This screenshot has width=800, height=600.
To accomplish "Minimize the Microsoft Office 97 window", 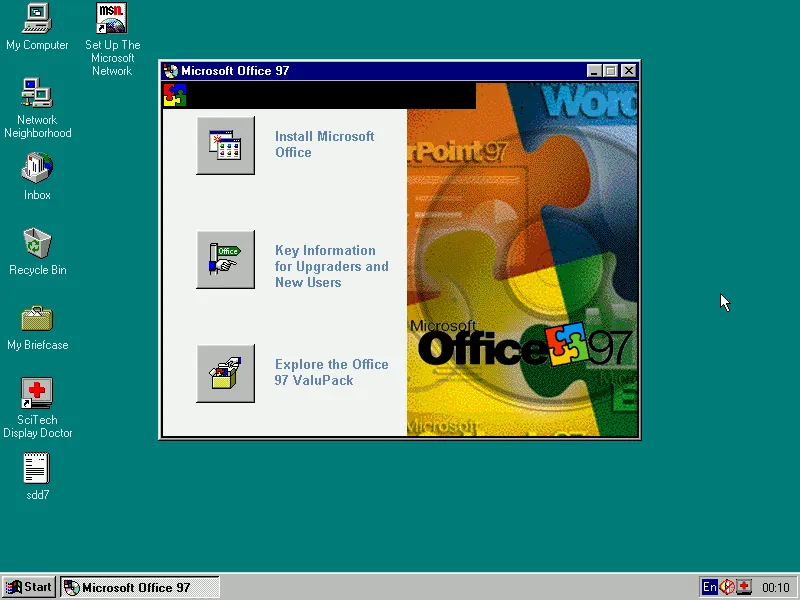I will tap(593, 71).
